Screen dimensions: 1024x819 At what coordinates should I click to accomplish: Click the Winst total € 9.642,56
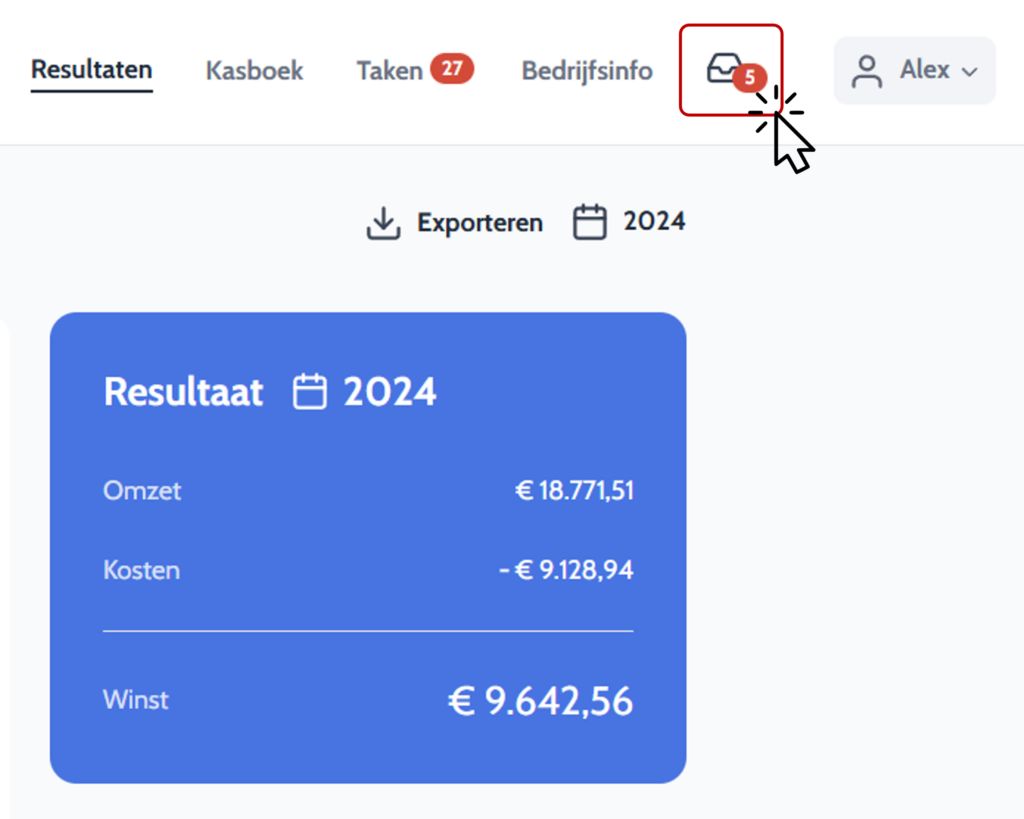pyautogui.click(x=541, y=701)
